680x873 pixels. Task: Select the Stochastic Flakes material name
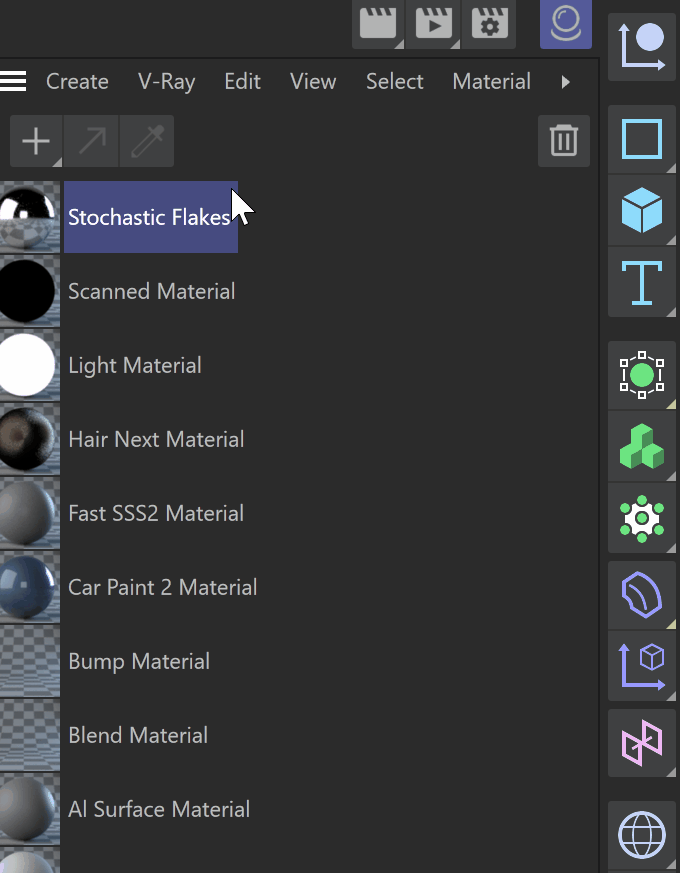[151, 217]
